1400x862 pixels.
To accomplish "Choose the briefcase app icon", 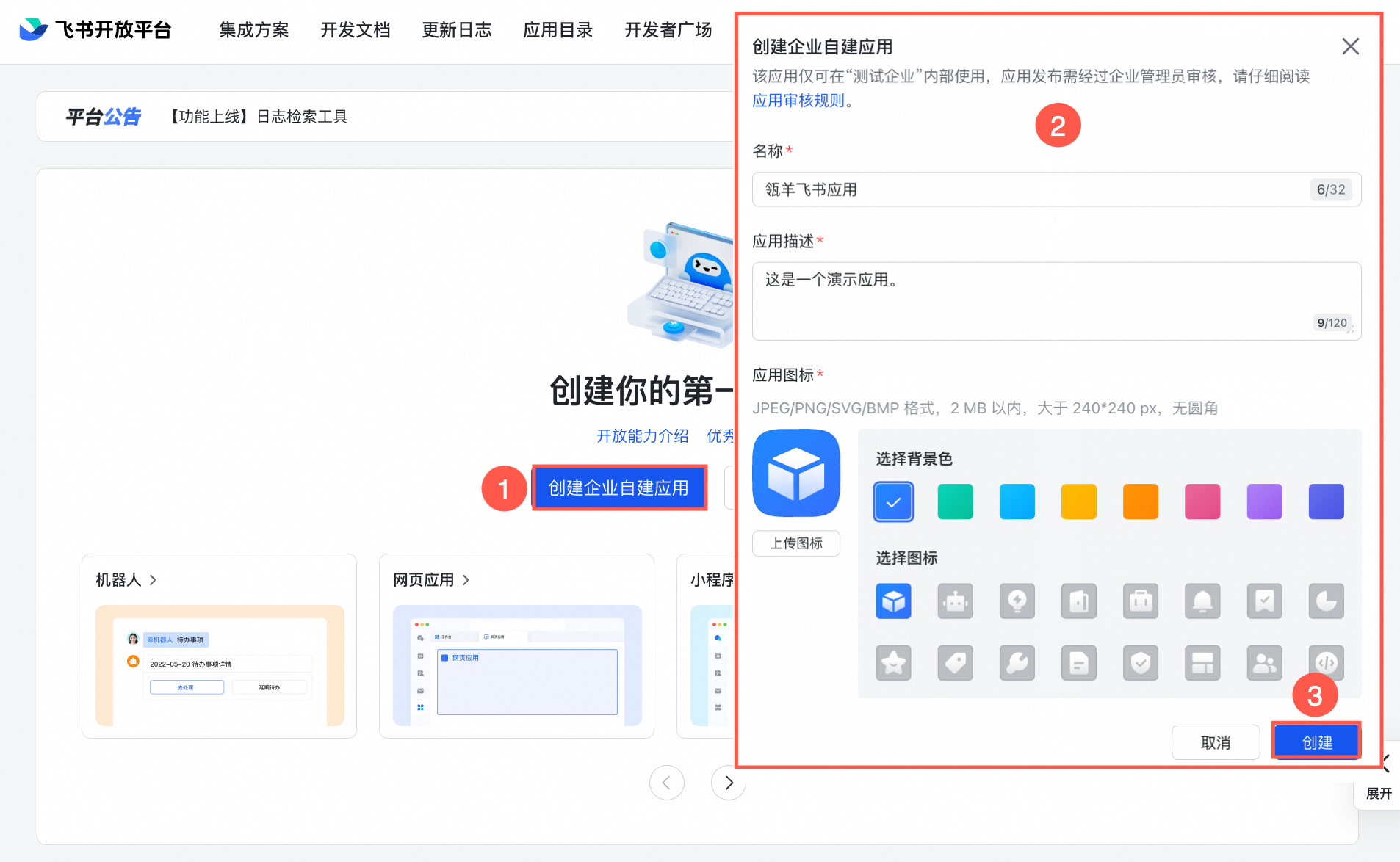I will coord(1141,601).
